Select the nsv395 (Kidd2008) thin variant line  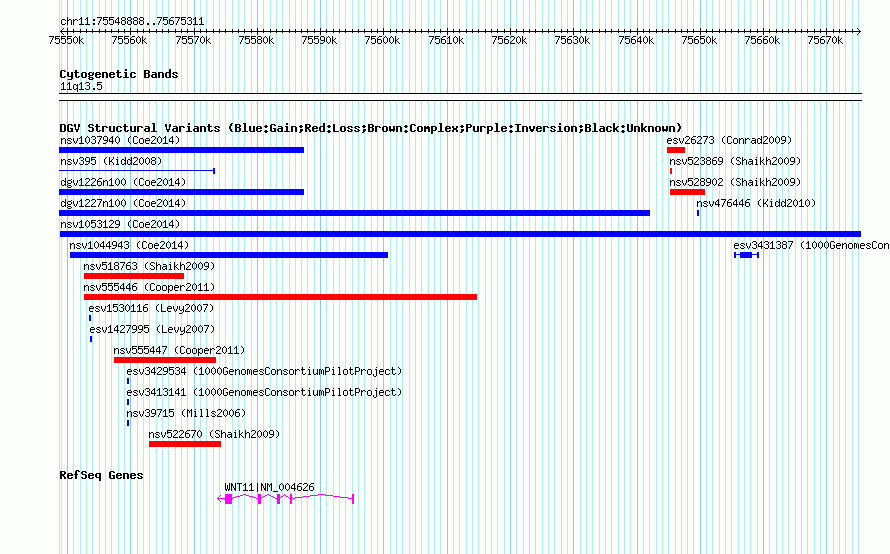pyautogui.click(x=137, y=171)
